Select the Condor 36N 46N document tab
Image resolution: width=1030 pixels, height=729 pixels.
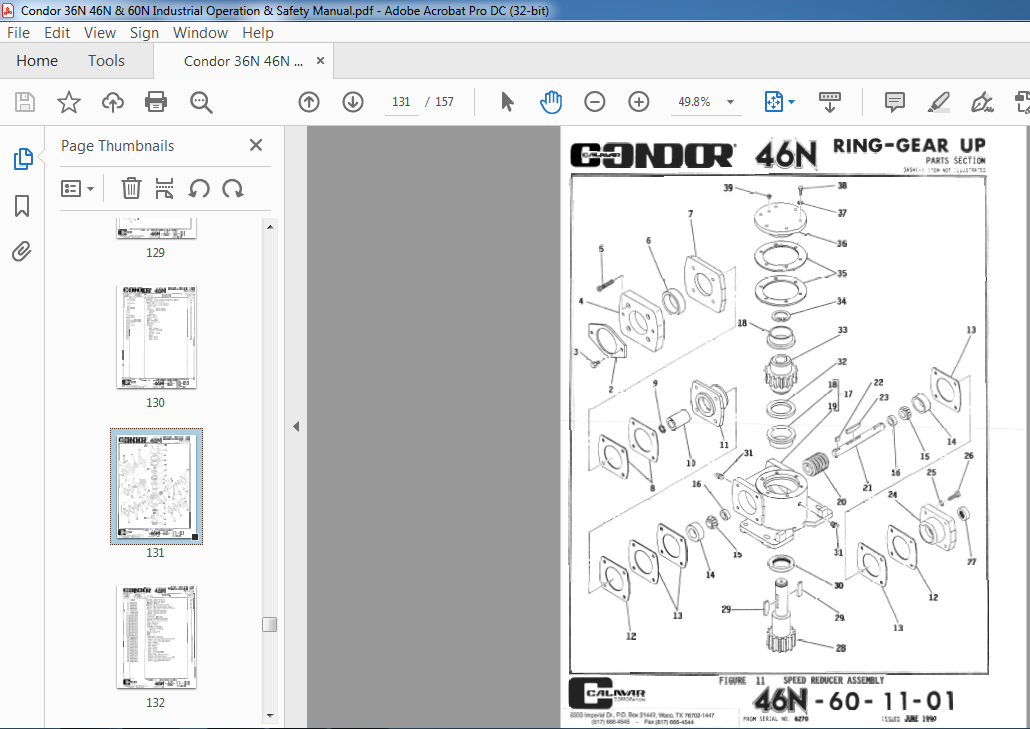243,61
